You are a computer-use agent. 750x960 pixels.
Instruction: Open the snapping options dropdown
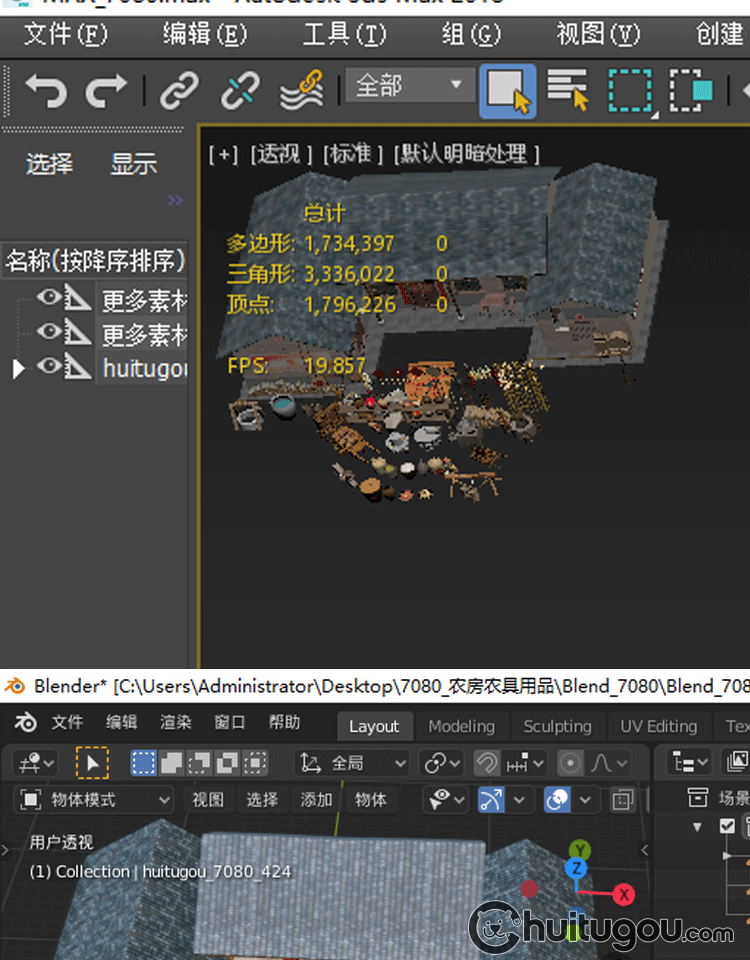pyautogui.click(x=525, y=763)
